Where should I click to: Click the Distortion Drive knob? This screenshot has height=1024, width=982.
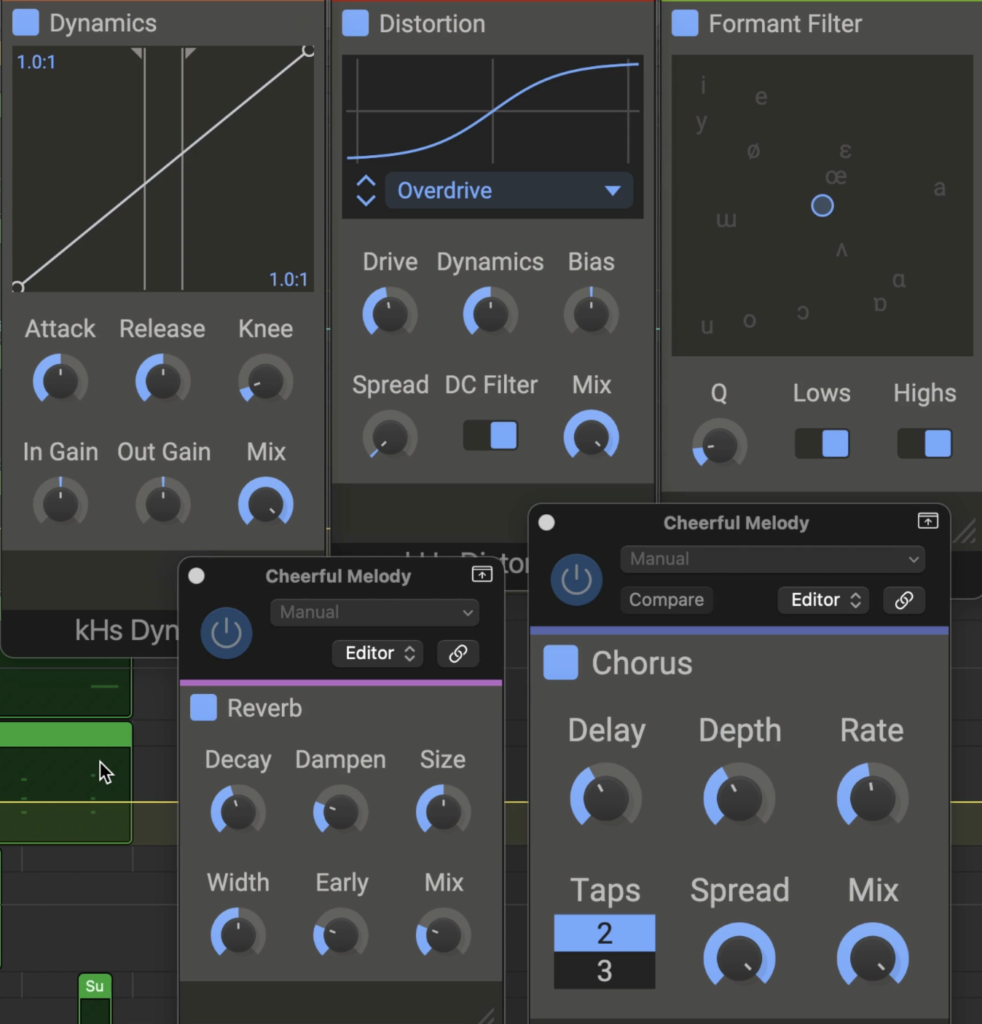tap(390, 313)
